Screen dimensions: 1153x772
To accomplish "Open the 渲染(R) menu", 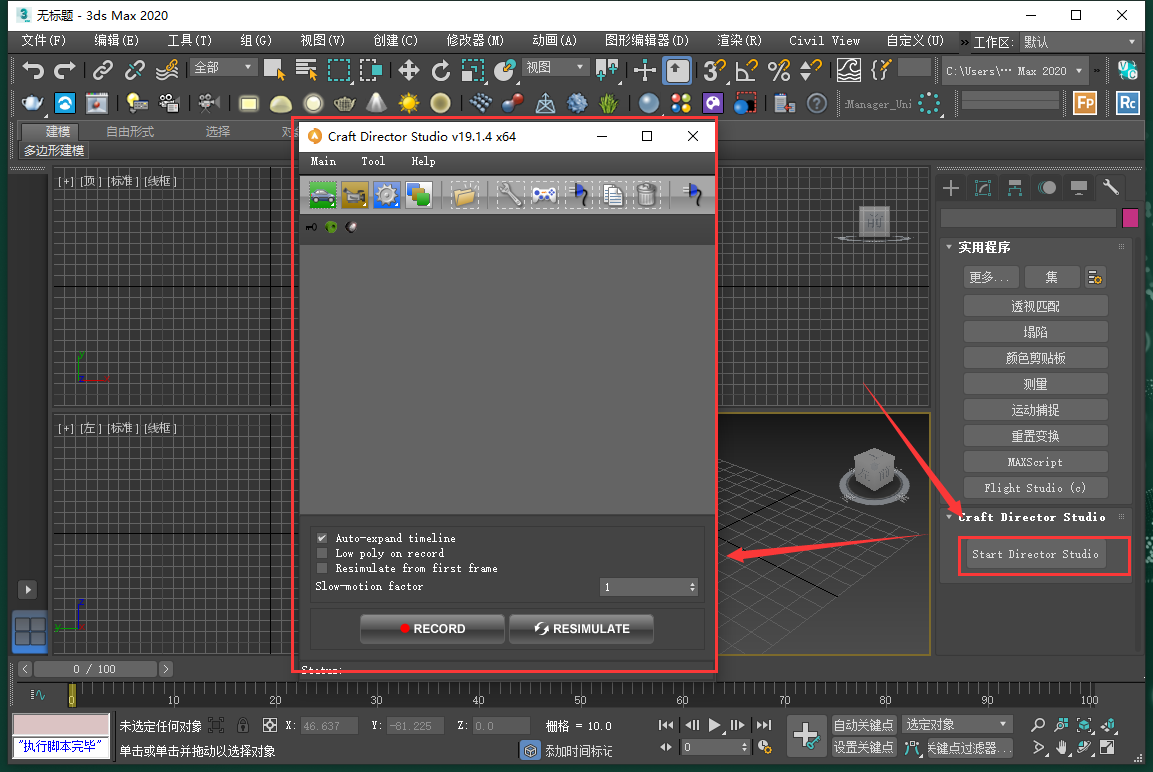I will (x=739, y=40).
